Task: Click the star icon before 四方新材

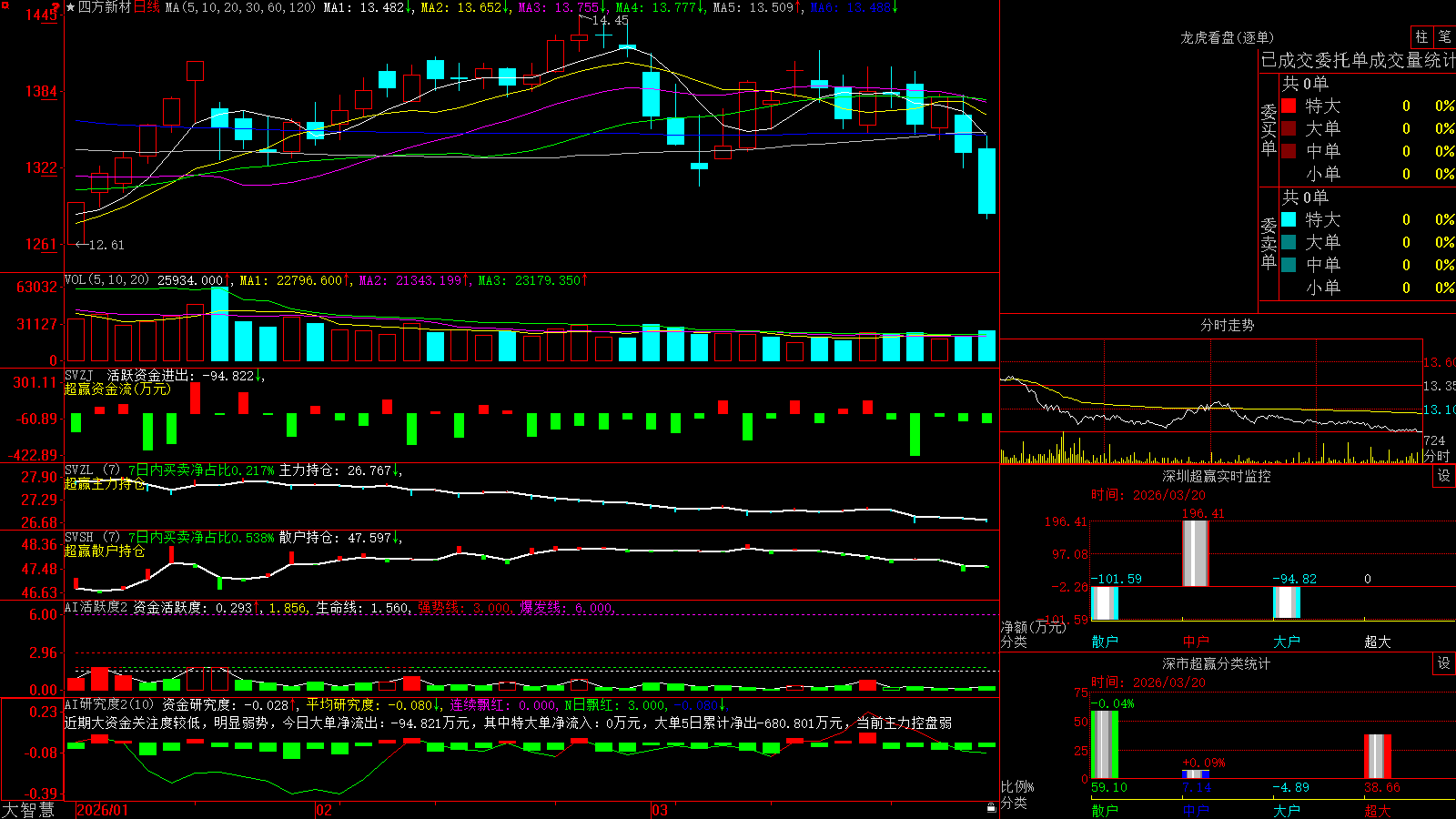Action: 71,7
